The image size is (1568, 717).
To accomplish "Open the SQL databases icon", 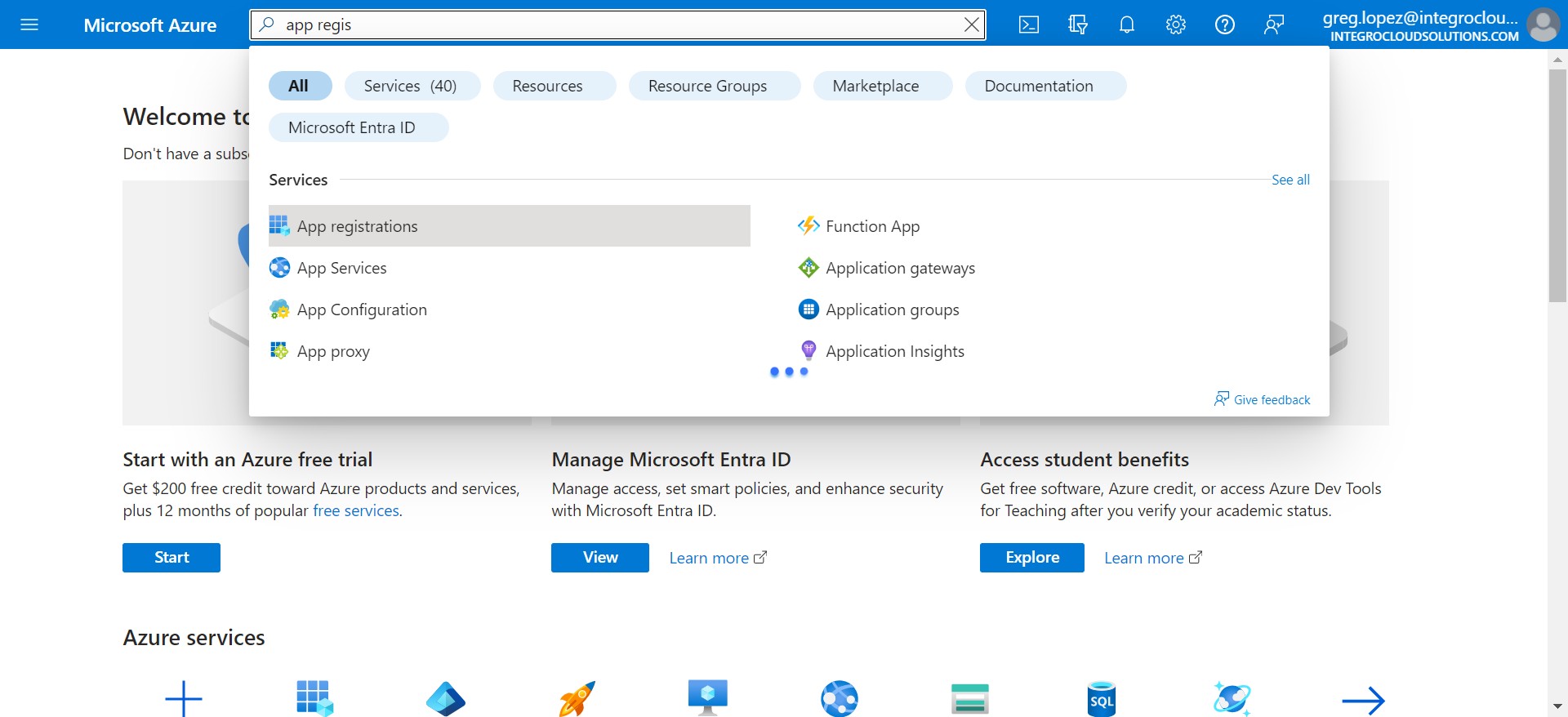I will pyautogui.click(x=1102, y=699).
